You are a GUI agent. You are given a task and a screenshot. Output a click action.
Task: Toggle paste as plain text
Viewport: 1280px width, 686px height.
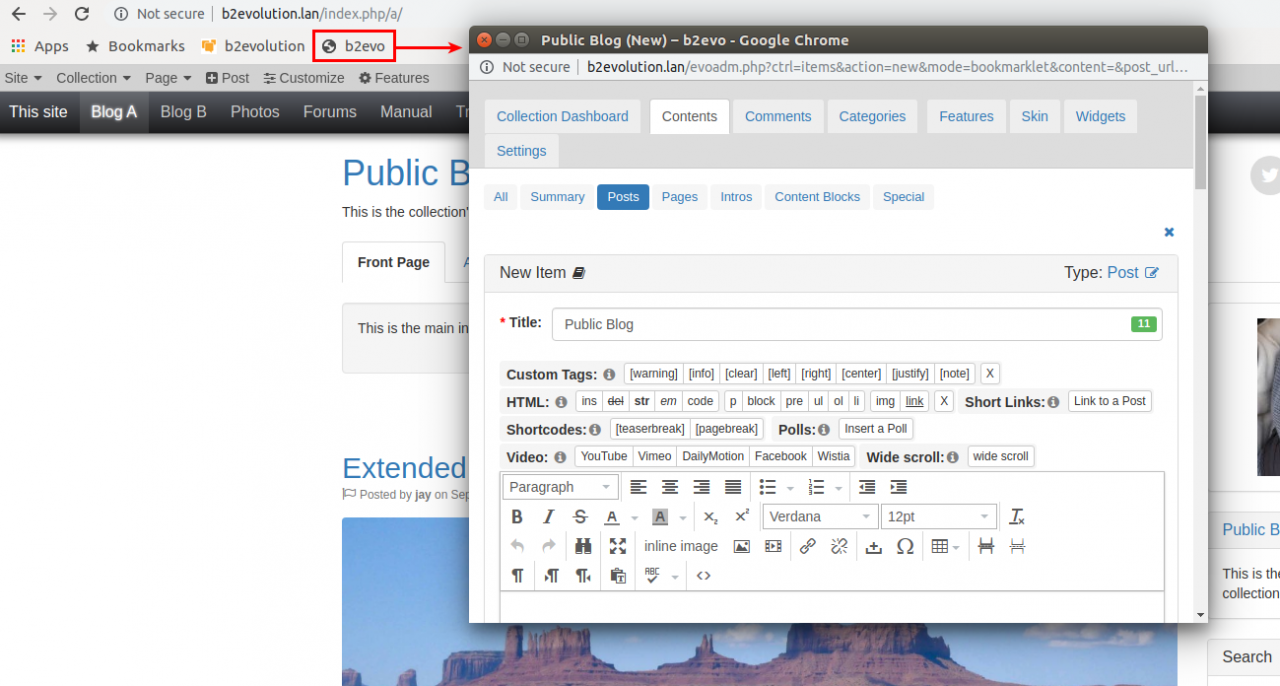(618, 576)
